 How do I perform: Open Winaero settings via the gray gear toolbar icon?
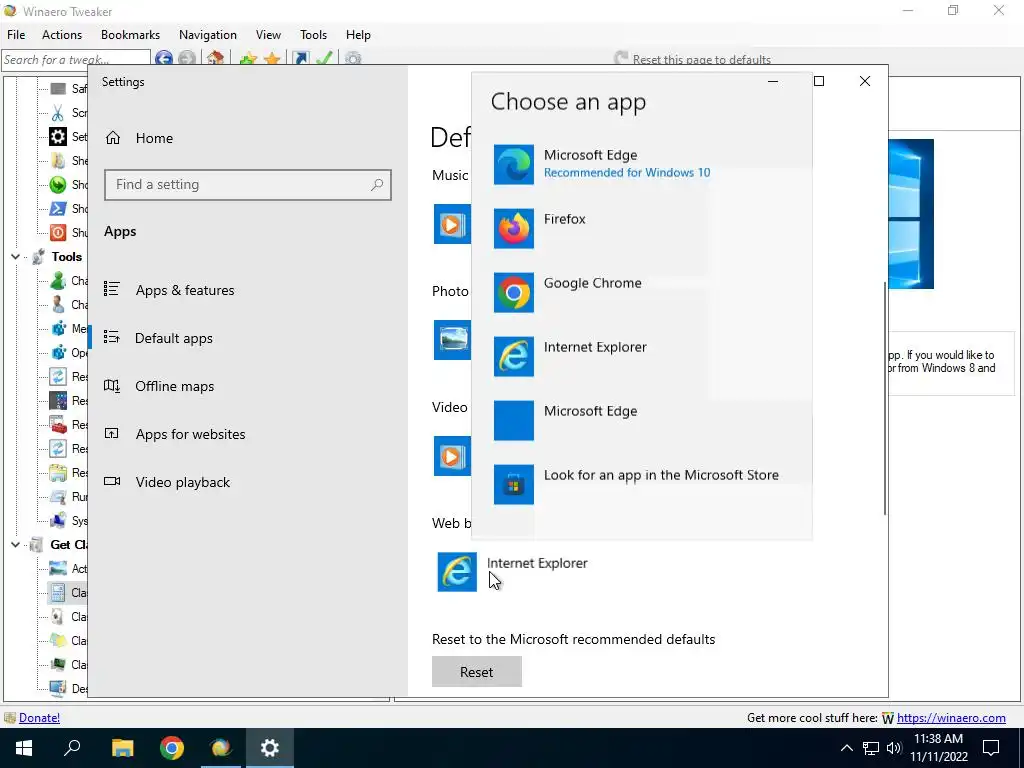353,59
